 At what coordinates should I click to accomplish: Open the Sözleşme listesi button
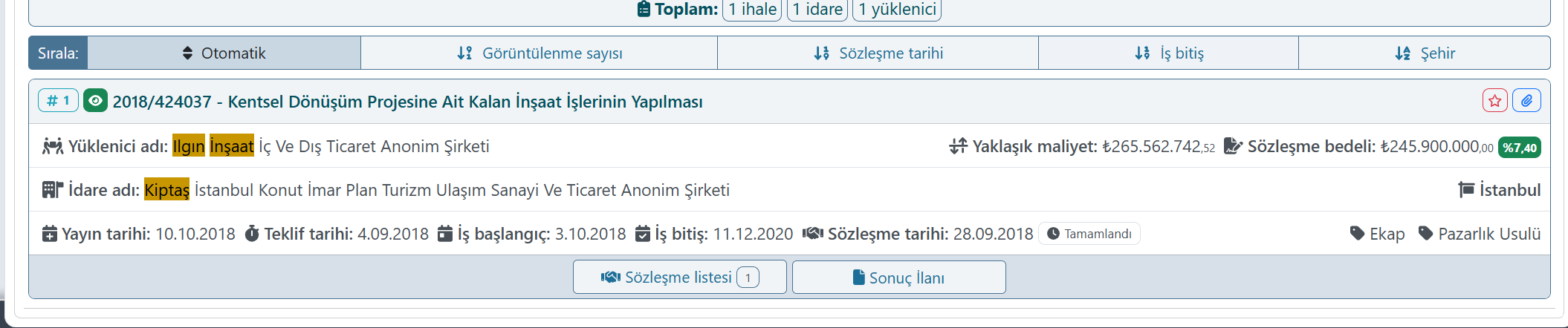(679, 278)
